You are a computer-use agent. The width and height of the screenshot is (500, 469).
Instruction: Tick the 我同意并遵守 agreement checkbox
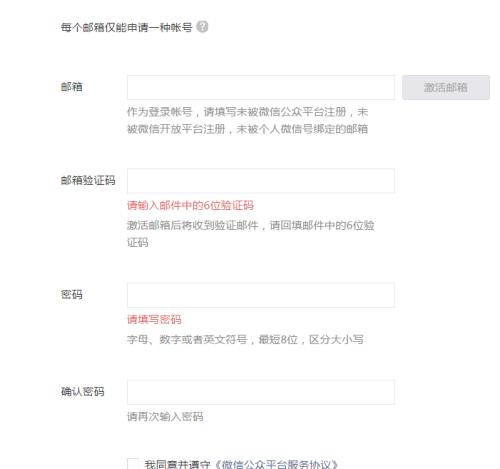pos(133,464)
